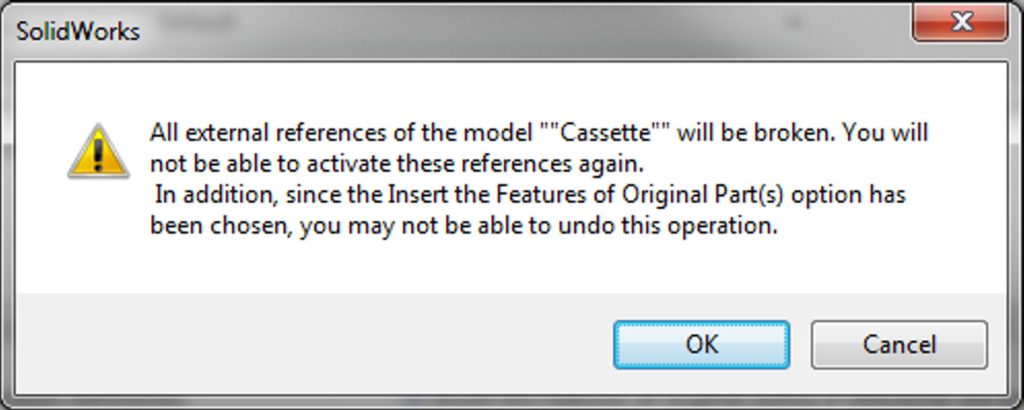
Task: Click the "been chosen, you may not" line
Action: click(x=464, y=226)
